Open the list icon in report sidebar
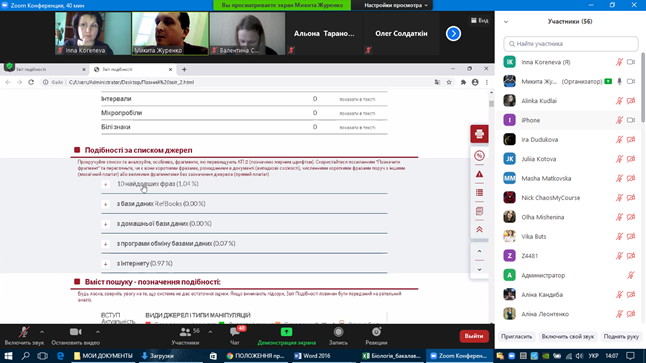This screenshot has width=646, height=363. click(479, 193)
